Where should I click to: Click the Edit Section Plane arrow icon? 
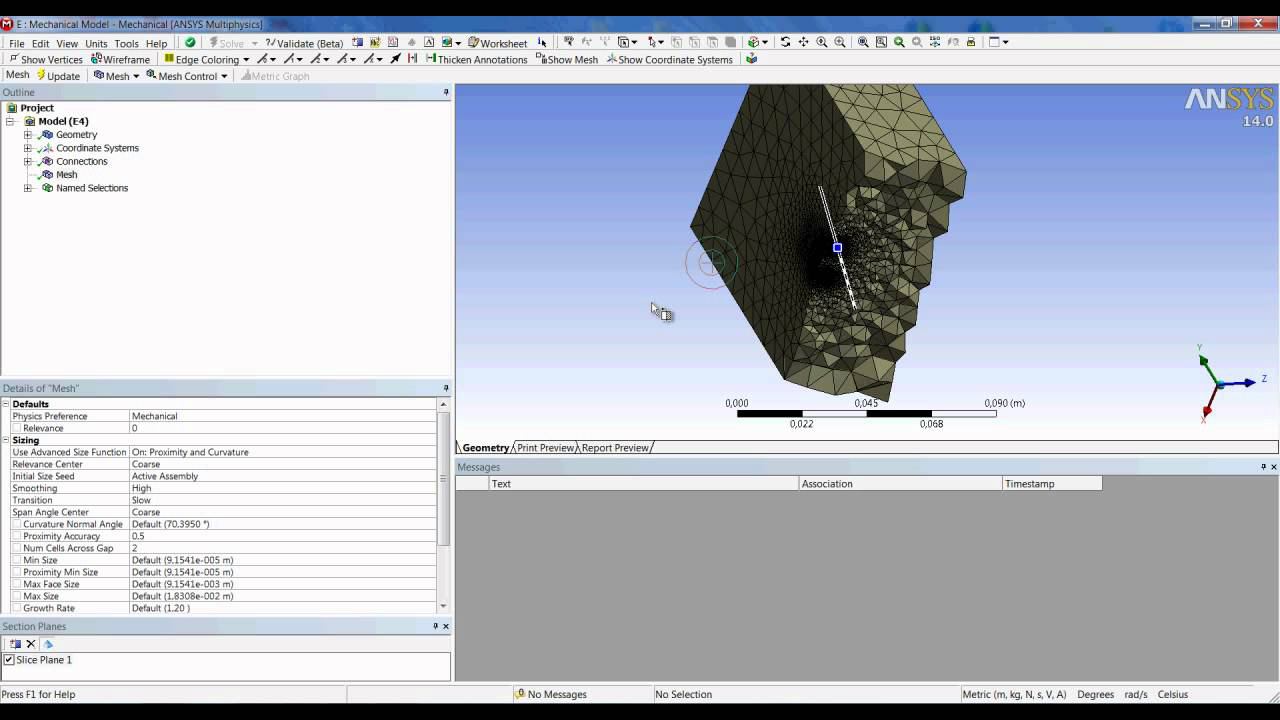click(48, 644)
